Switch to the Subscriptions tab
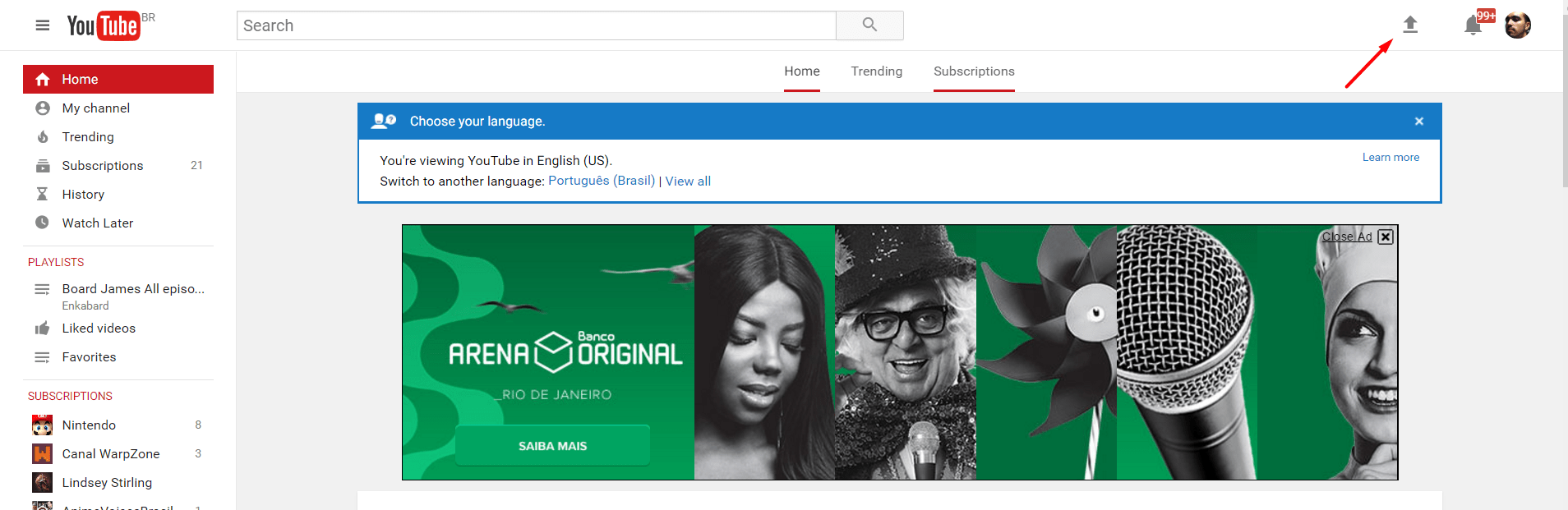This screenshot has height=510, width=1568. (x=974, y=71)
